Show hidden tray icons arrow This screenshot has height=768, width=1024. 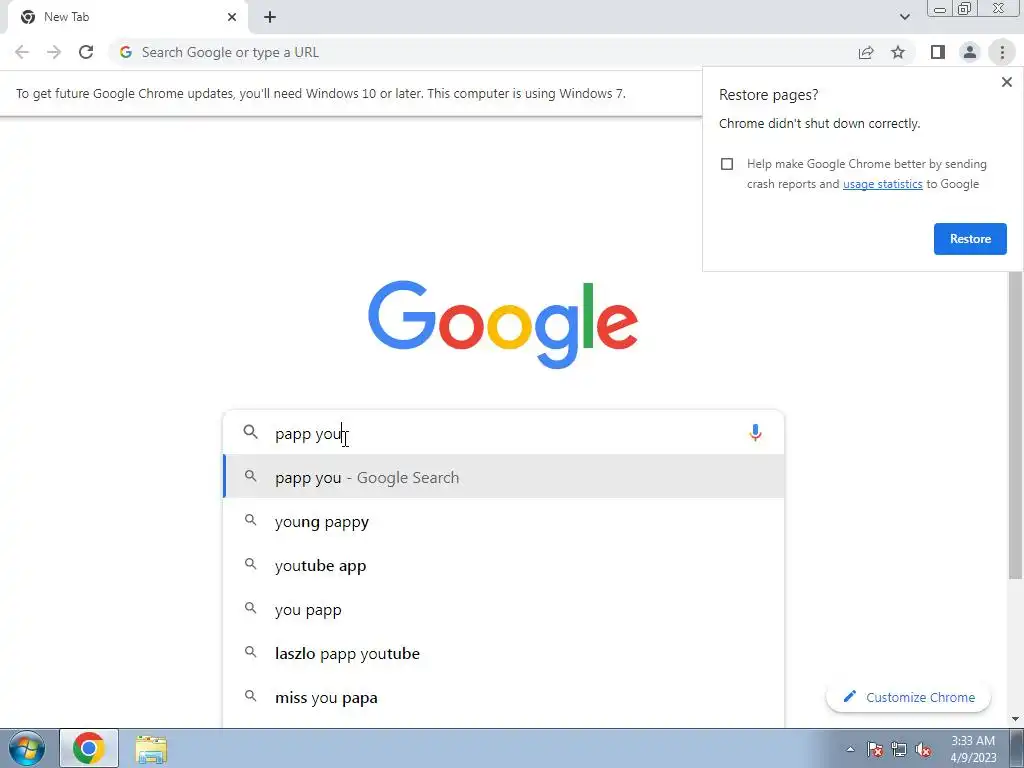point(850,749)
